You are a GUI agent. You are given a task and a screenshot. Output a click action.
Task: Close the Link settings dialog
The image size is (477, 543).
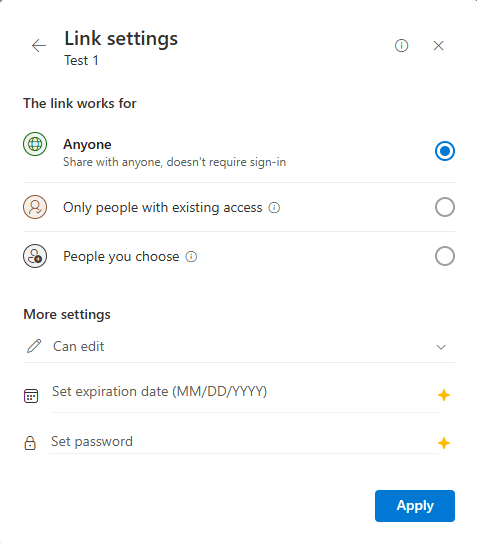pos(439,46)
